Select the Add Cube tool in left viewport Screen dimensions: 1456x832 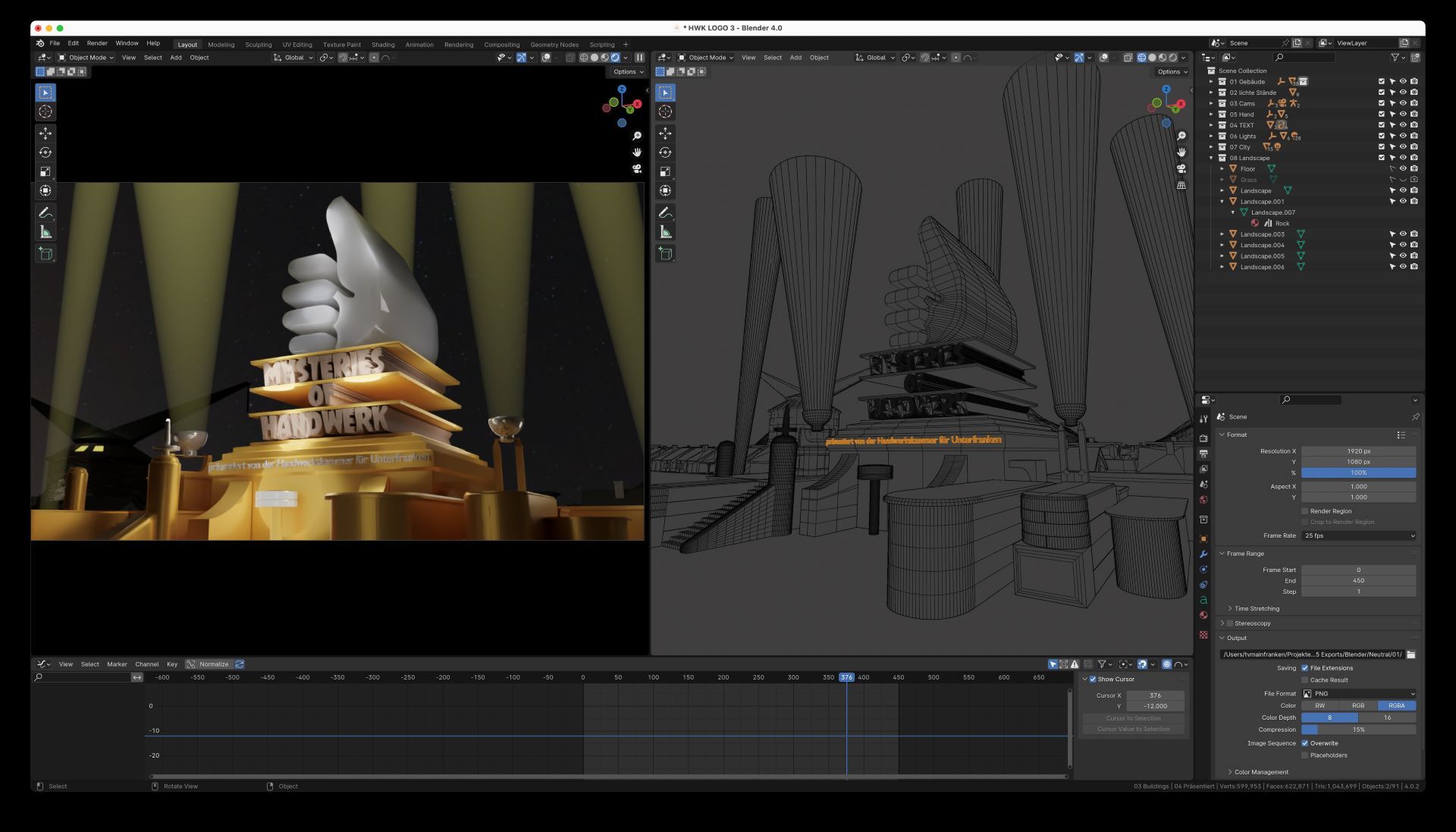pos(45,254)
